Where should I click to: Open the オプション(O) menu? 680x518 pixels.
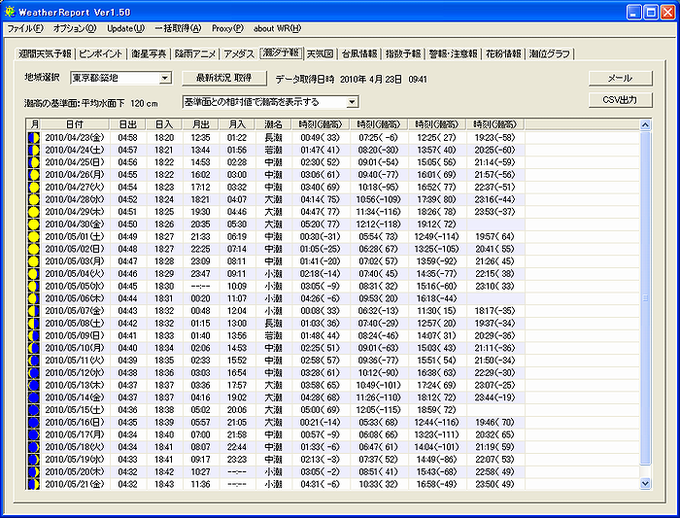75,29
